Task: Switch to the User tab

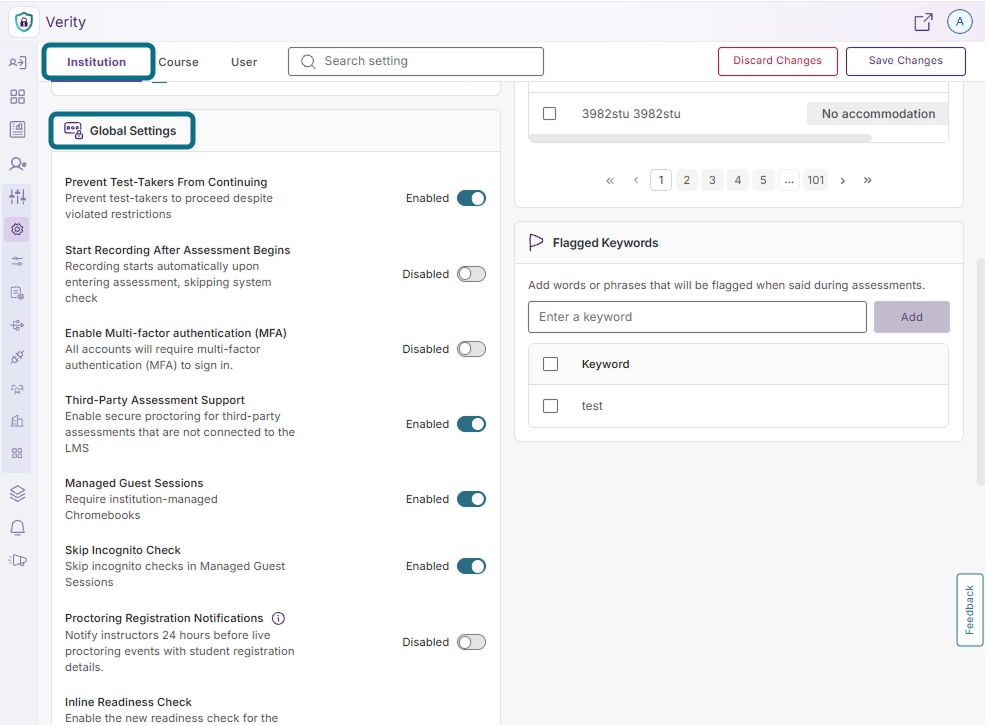Action: [x=244, y=62]
